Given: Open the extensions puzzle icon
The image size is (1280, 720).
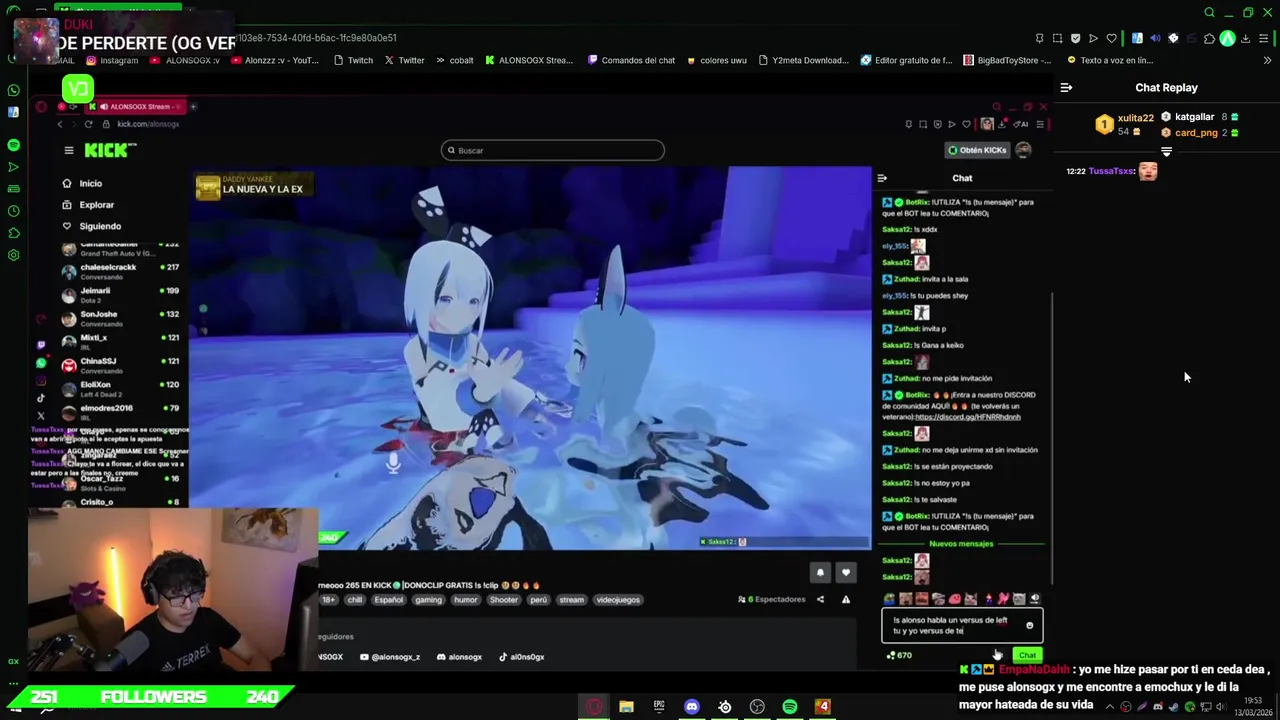Looking at the screenshot, I should click(1209, 38).
